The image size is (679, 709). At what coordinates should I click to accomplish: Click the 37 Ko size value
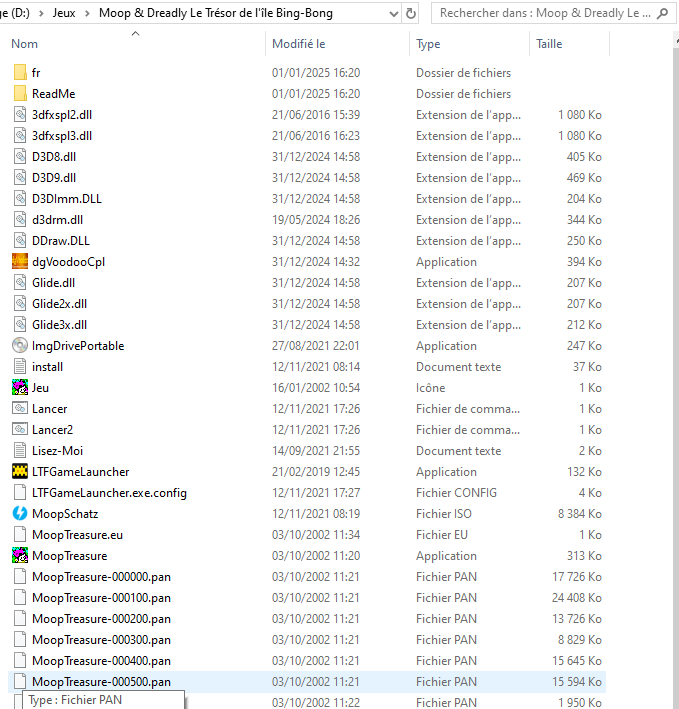point(587,367)
